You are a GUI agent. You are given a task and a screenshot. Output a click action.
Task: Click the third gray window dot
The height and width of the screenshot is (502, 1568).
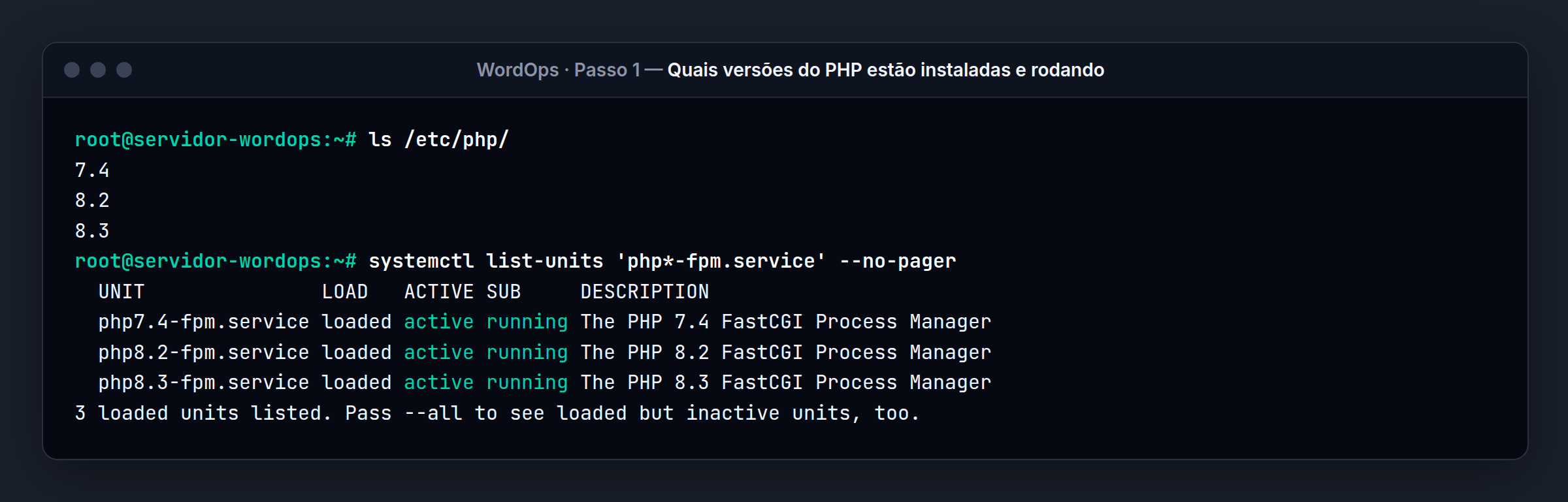(x=124, y=70)
